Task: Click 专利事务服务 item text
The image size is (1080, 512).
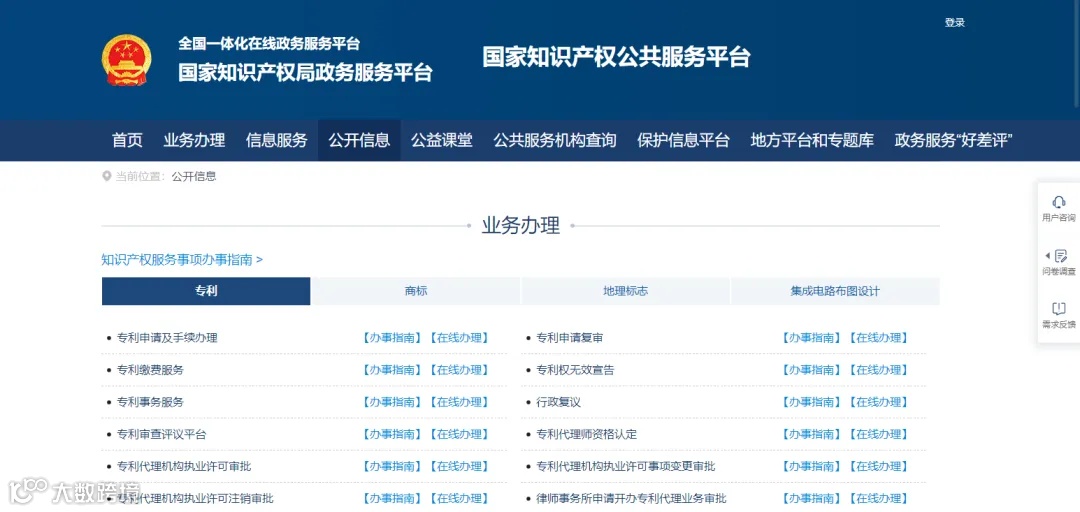Action: click(151, 402)
